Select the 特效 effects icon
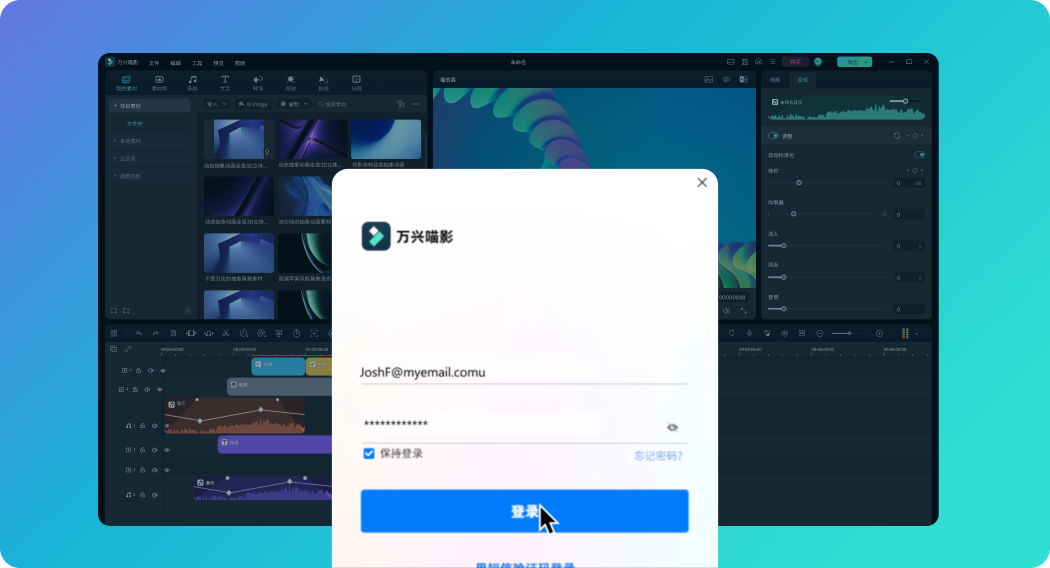Image resolution: width=1050 pixels, height=568 pixels. tap(290, 80)
